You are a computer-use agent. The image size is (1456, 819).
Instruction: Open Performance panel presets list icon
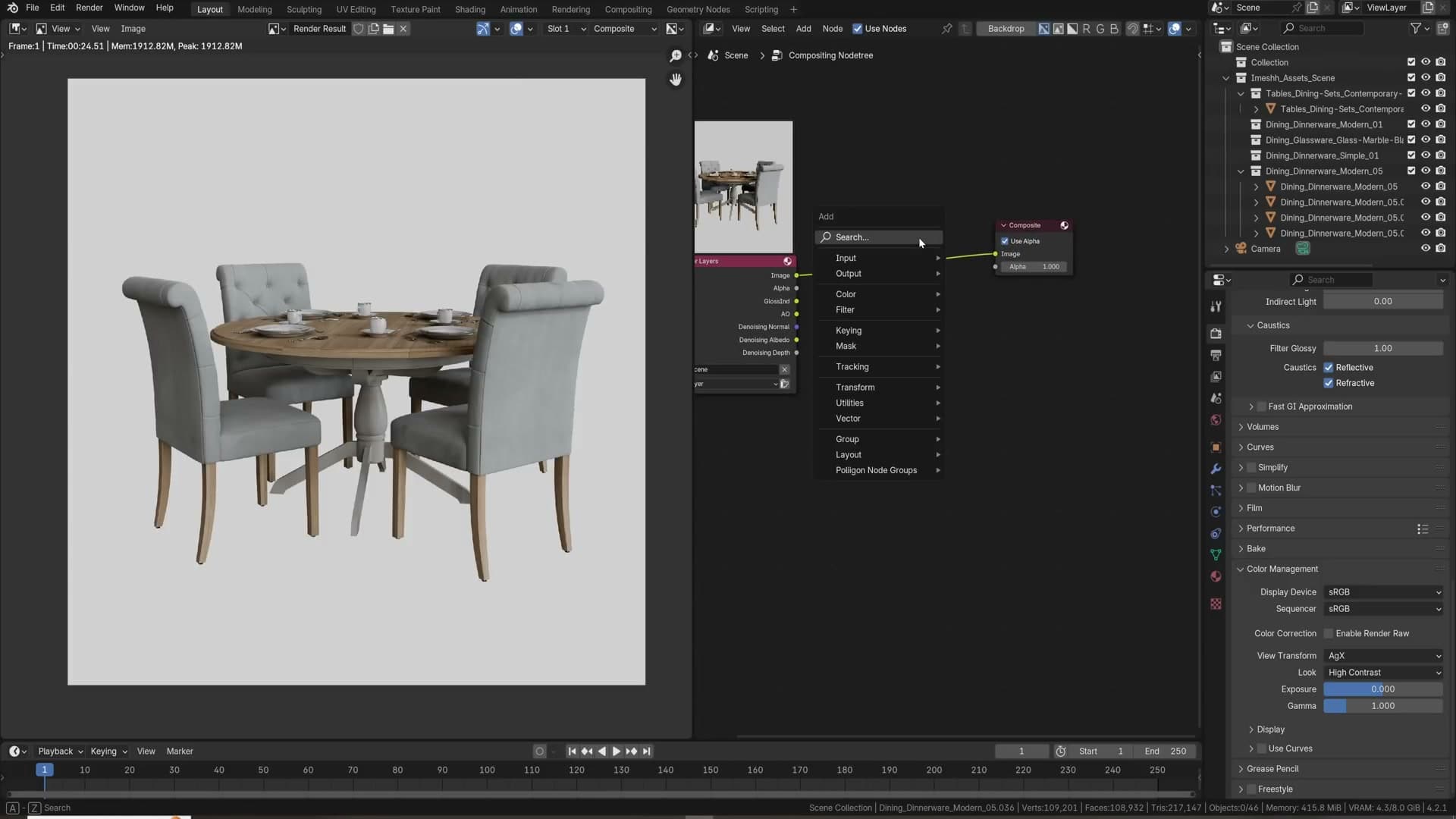tap(1423, 529)
